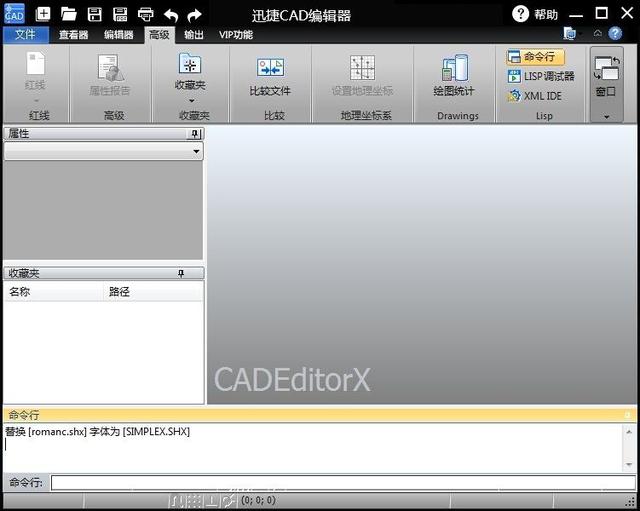Pin the 收藏夹 panel
Screen dimensions: 640x511
[x=181, y=273]
